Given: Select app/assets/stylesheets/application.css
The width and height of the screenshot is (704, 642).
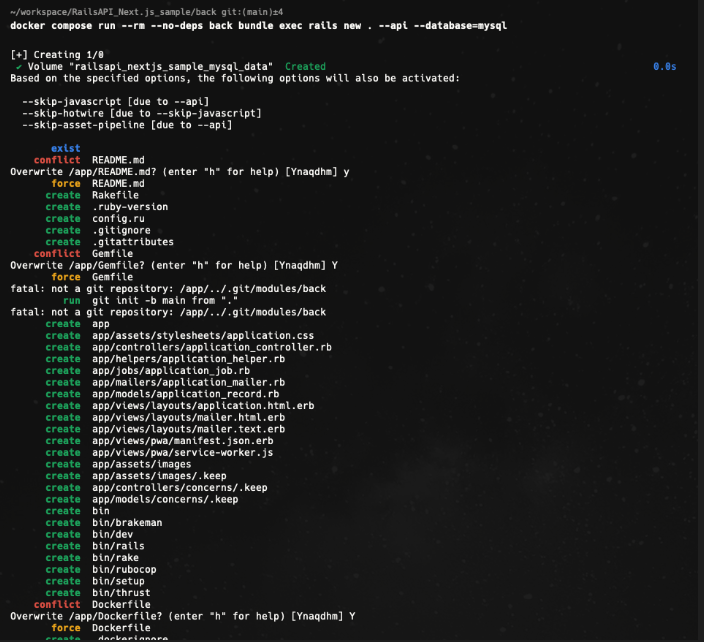Looking at the screenshot, I should 203,335.
